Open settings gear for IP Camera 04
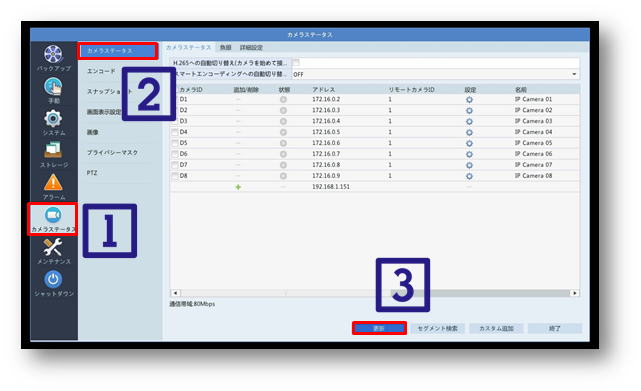 [469, 133]
